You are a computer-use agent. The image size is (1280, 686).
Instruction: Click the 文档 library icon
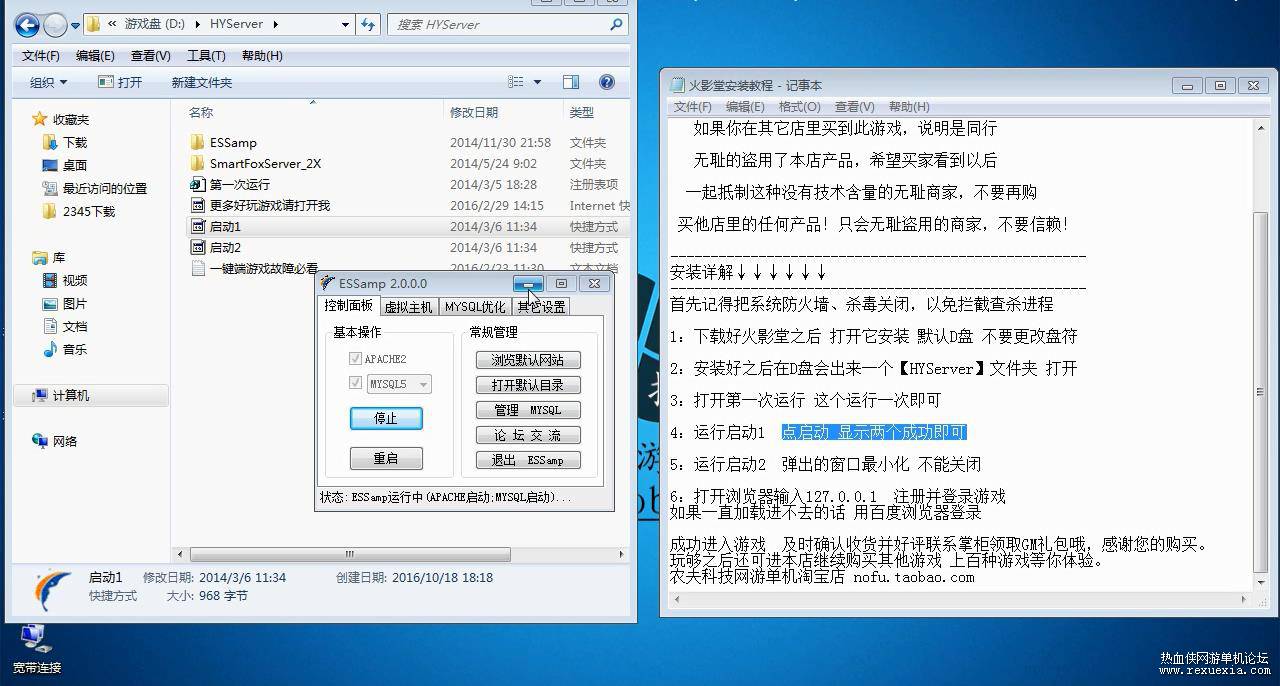[50, 326]
